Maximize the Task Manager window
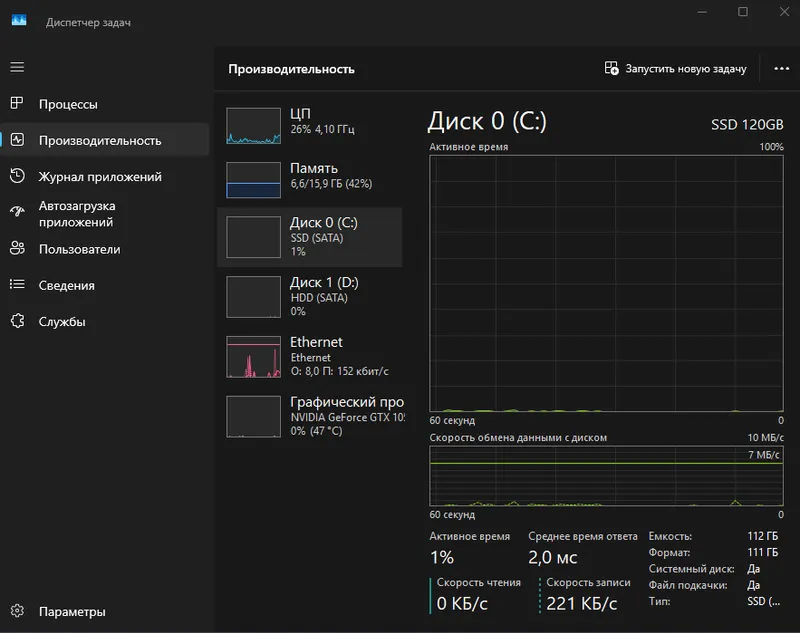This screenshot has width=800, height=633. tap(743, 11)
